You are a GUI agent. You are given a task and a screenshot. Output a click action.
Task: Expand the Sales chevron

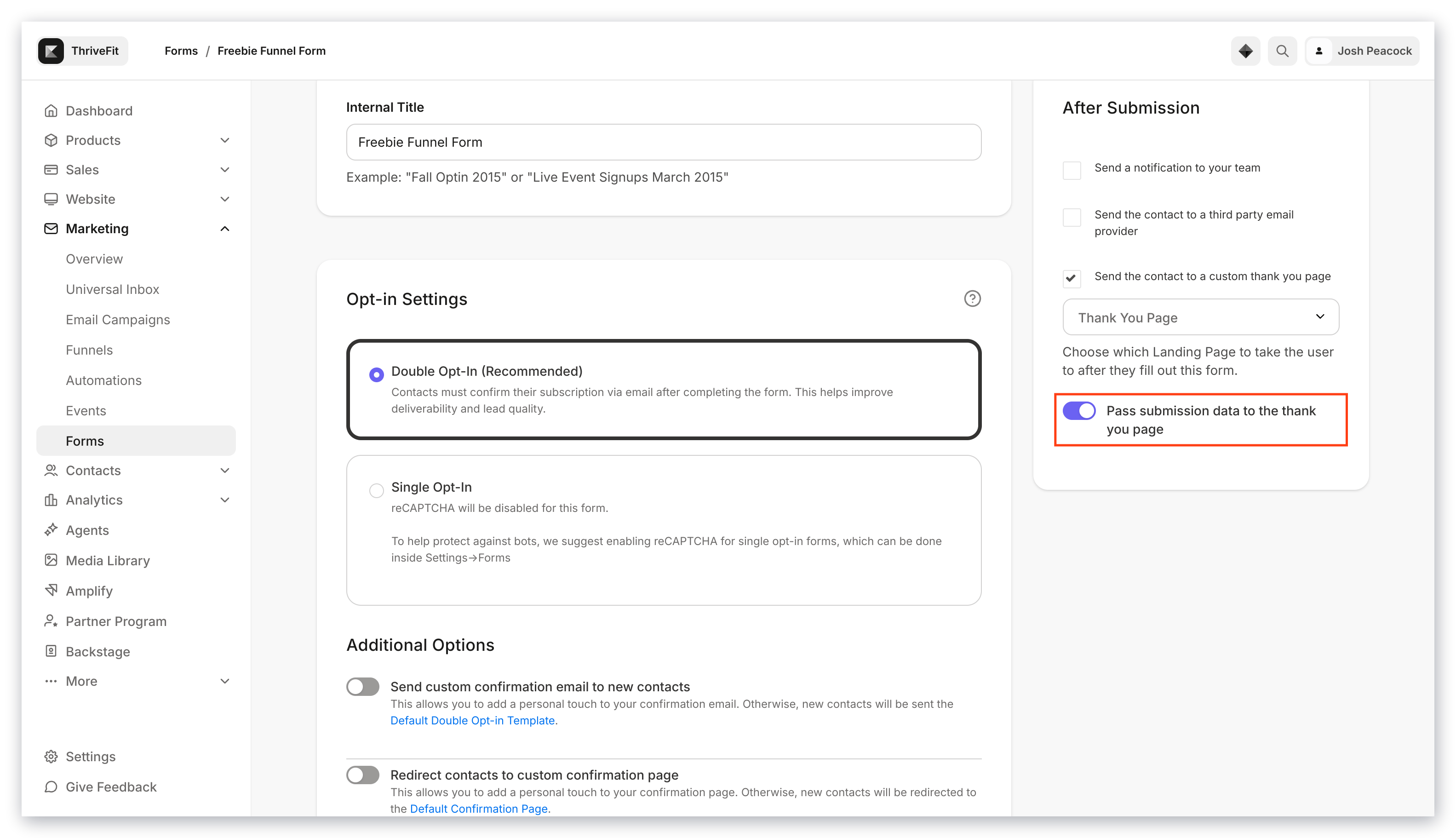[225, 169]
